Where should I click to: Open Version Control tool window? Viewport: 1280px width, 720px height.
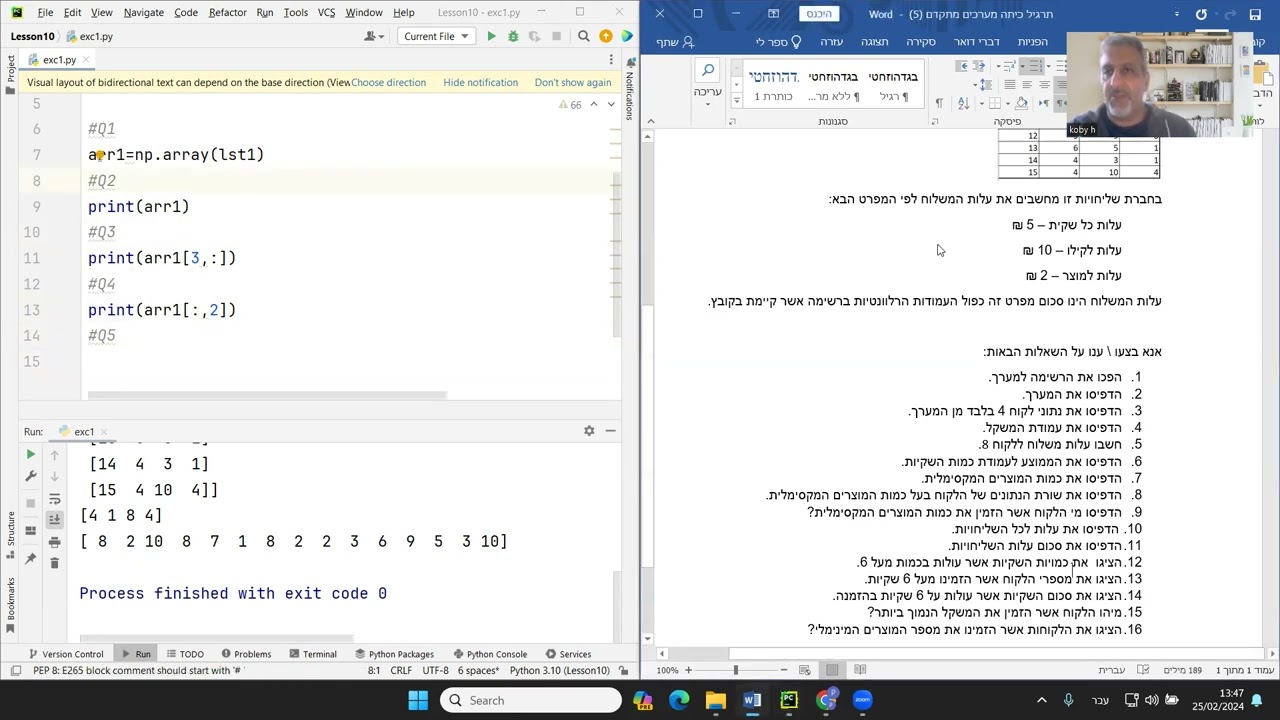65,654
